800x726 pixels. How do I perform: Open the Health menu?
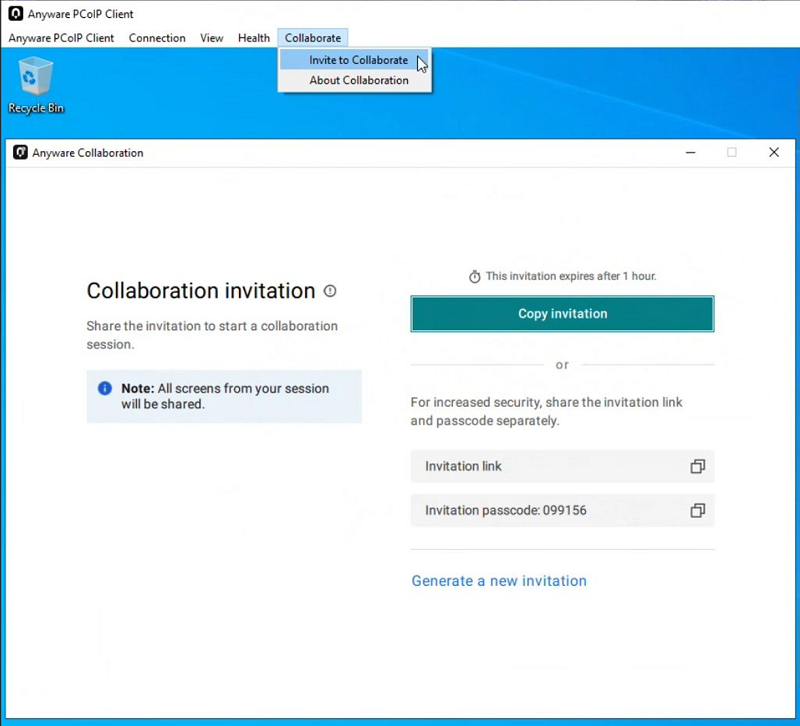(253, 38)
